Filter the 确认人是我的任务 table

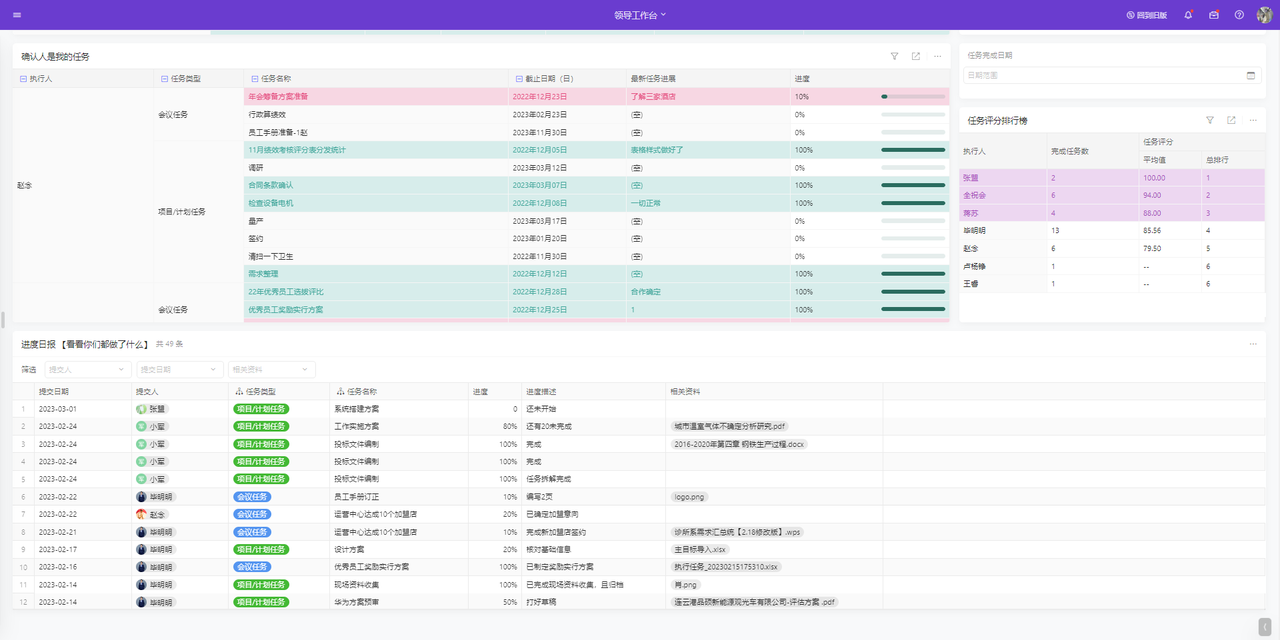(x=894, y=57)
